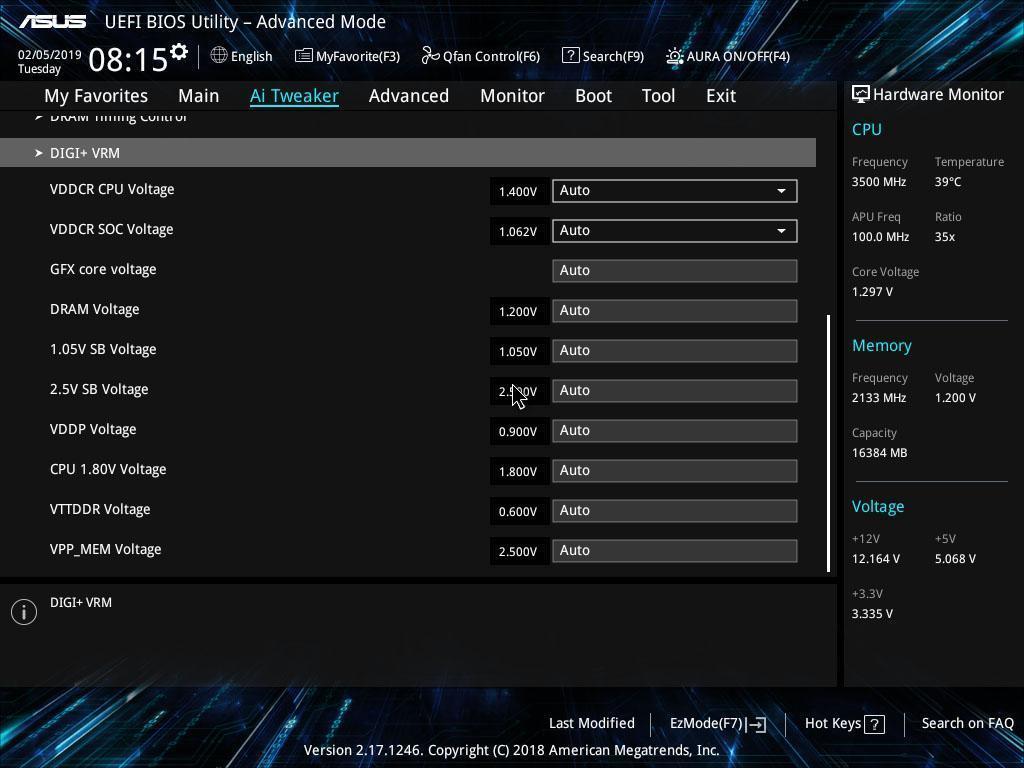The image size is (1024, 768).
Task: Select the Ai Tweaker tab
Action: click(x=294, y=96)
